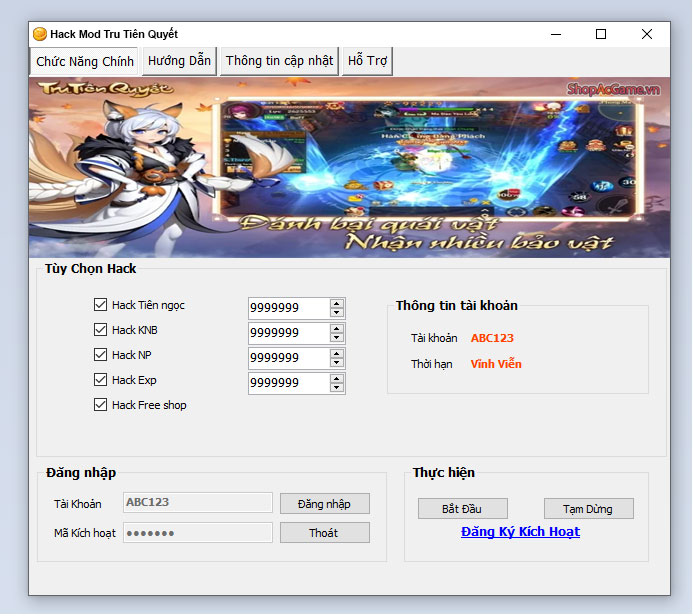Screen dimensions: 693x616
Task: Maximize the Hack Mod window
Action: coord(601,34)
